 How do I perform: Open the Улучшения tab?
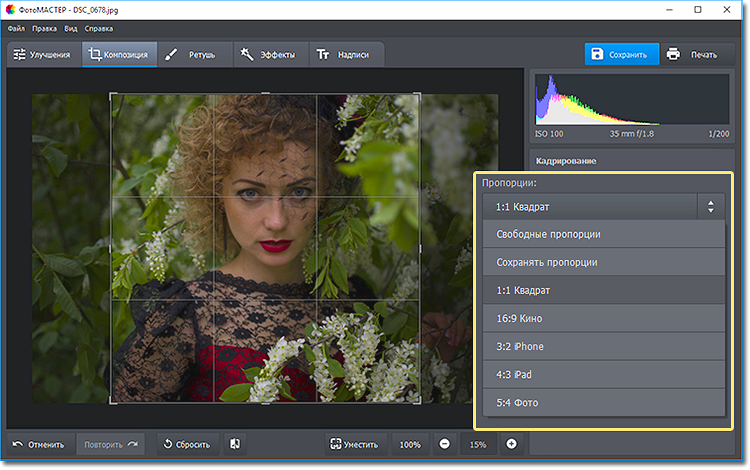click(x=42, y=55)
